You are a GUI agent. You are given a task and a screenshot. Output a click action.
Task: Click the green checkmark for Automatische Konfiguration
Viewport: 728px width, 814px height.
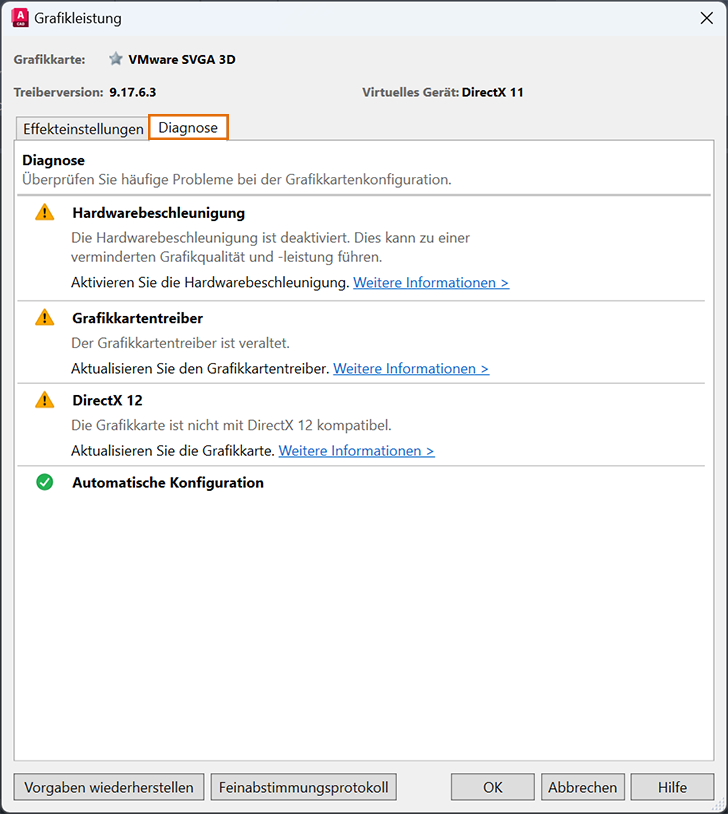pos(45,482)
